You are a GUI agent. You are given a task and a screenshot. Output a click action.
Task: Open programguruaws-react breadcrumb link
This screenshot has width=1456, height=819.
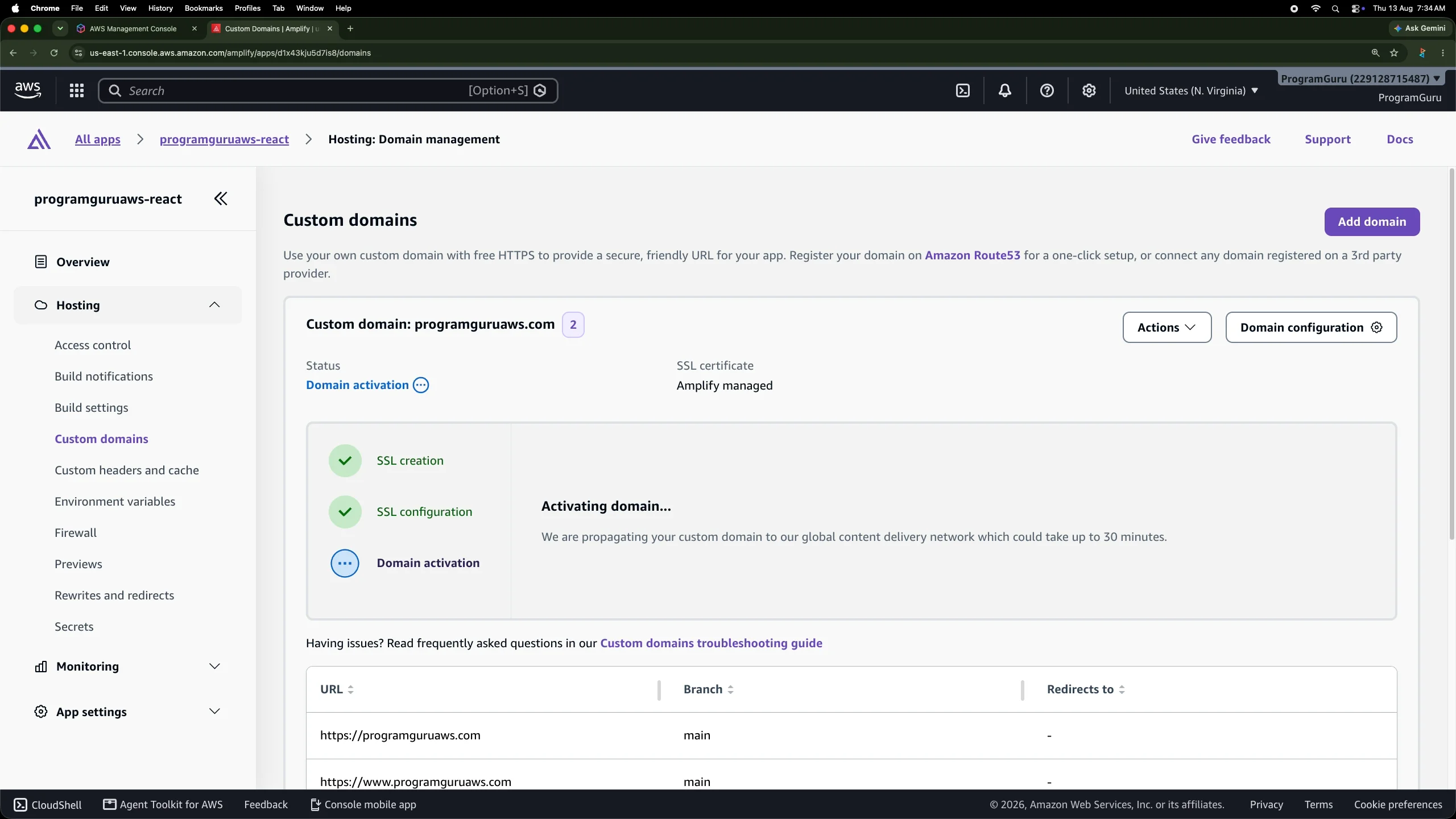click(x=224, y=139)
